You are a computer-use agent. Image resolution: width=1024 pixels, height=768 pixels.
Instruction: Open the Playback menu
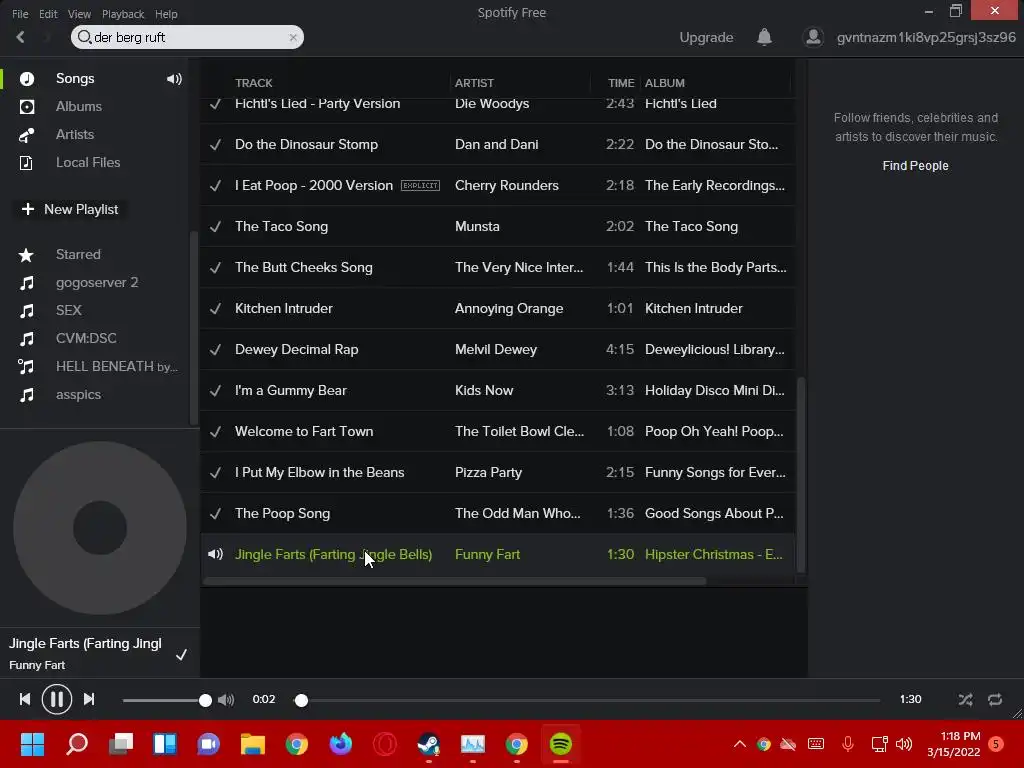(123, 14)
